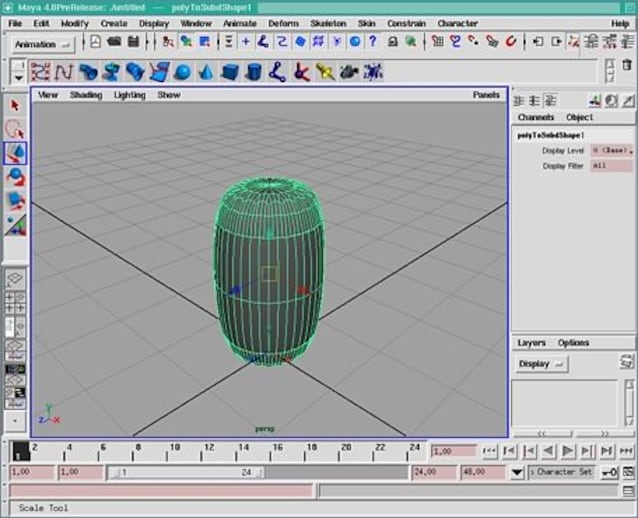Open the Shading menu in viewport

pyautogui.click(x=85, y=95)
